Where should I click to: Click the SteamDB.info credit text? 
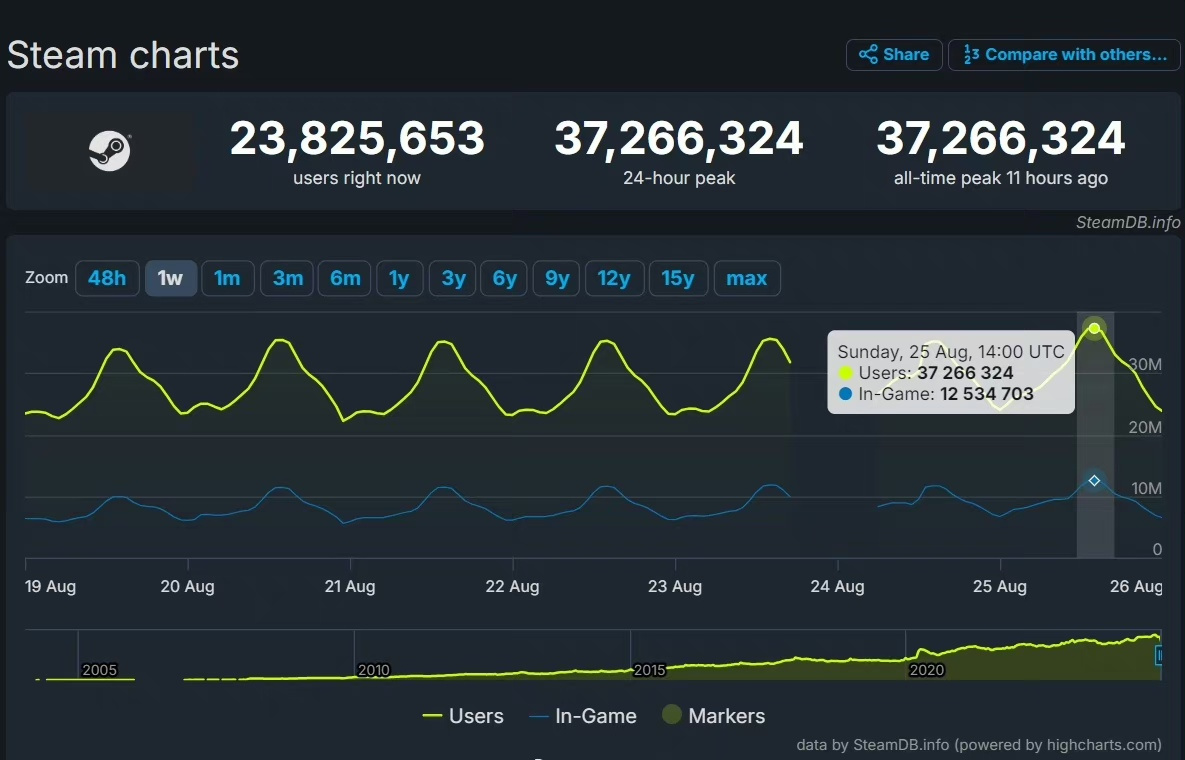(x=1128, y=222)
